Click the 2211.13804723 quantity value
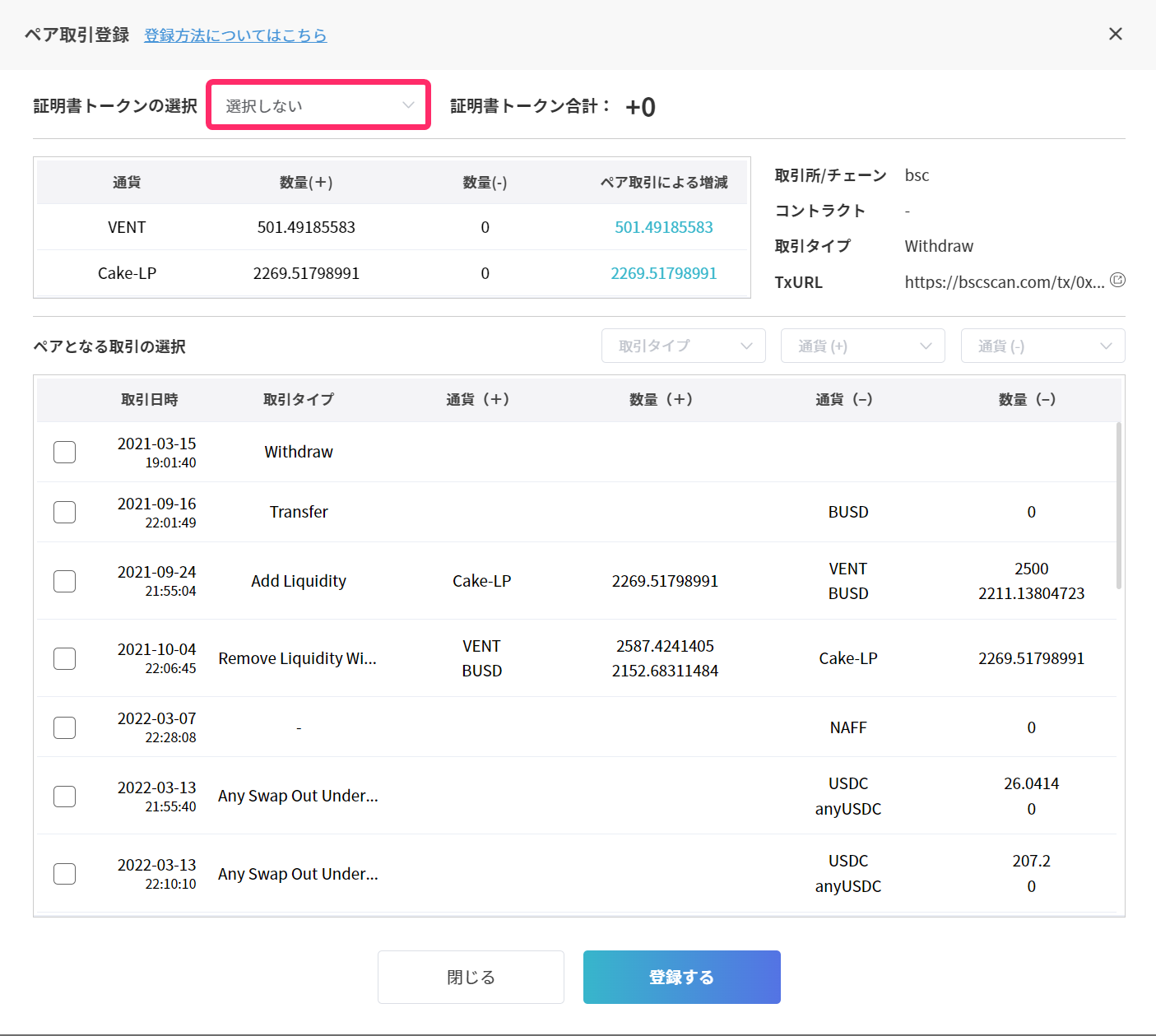1156x1036 pixels. click(x=1032, y=593)
